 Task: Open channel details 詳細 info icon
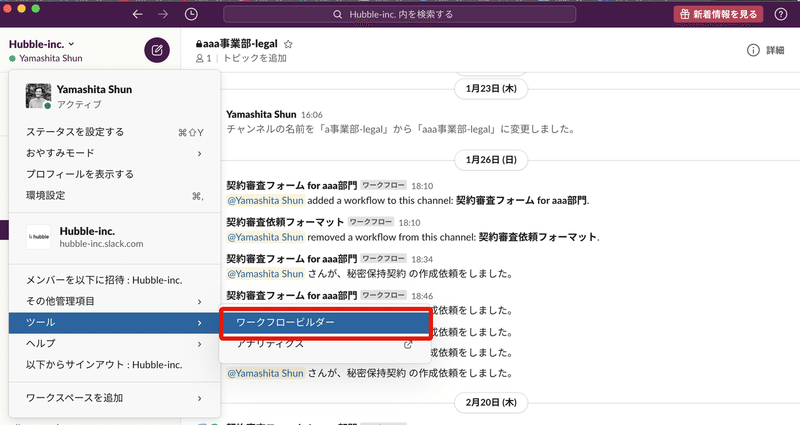765,50
